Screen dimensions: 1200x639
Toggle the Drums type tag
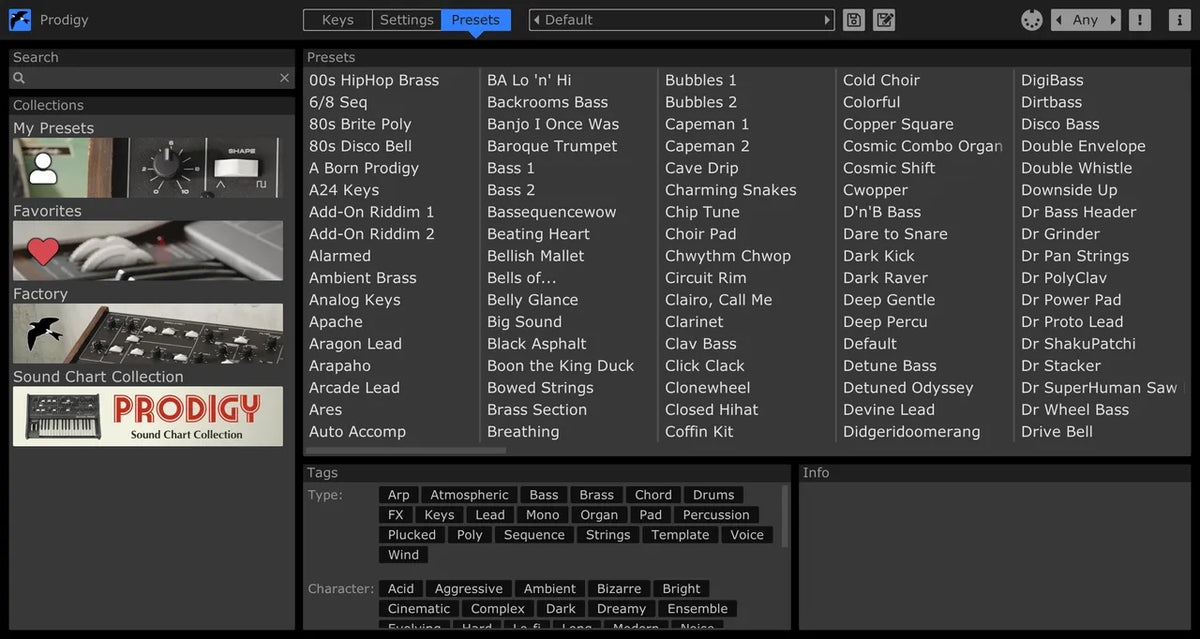coord(714,495)
